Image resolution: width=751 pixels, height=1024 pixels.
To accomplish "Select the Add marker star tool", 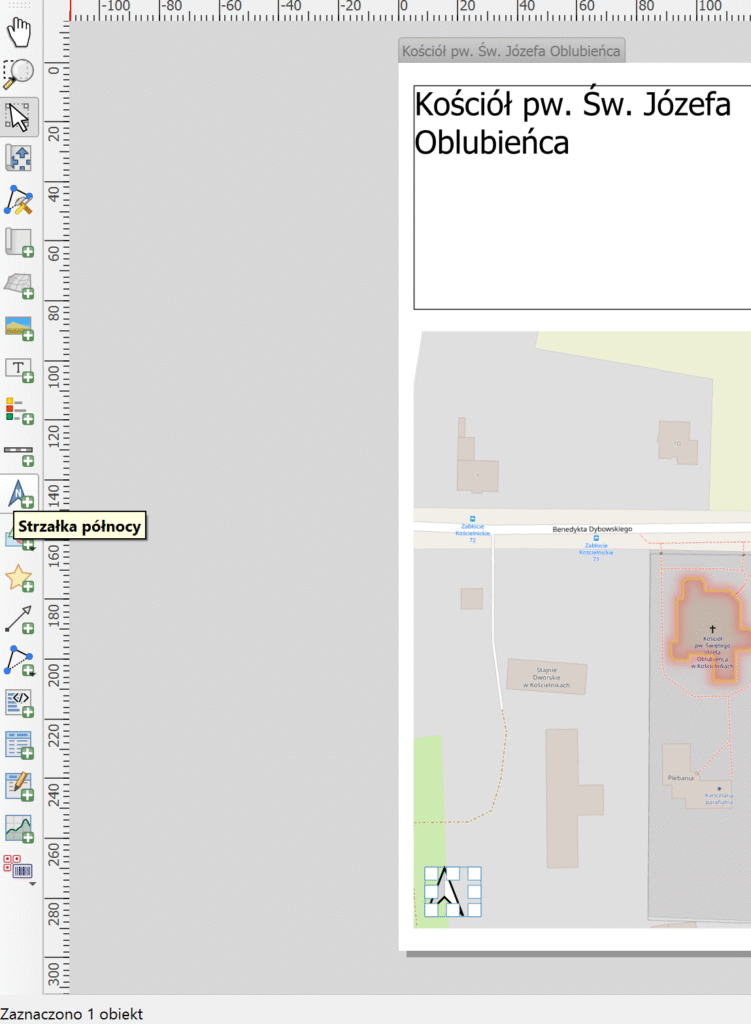I will pos(19,578).
